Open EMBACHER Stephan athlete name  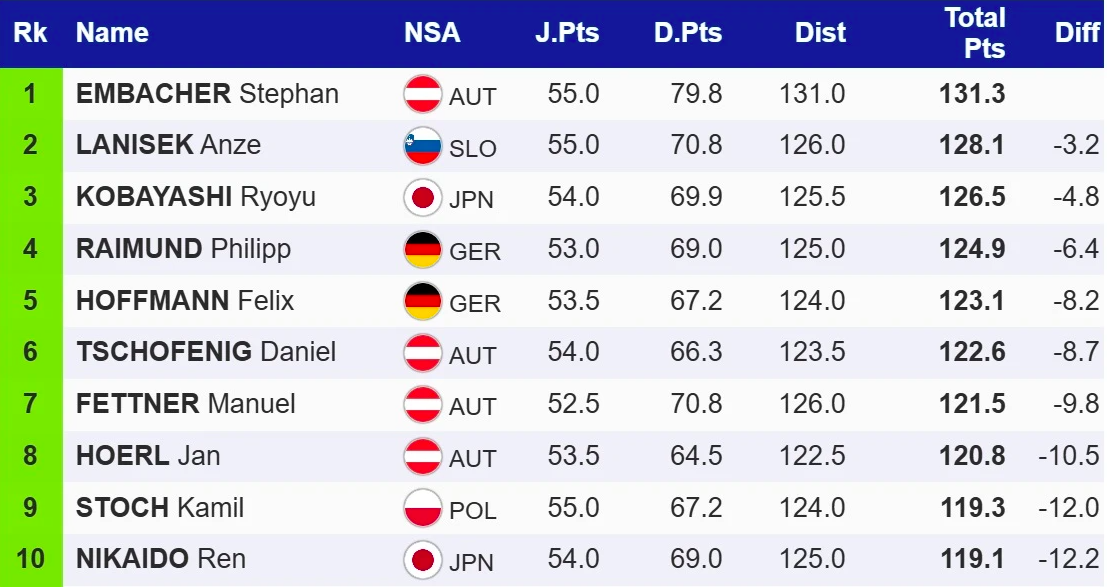(207, 94)
